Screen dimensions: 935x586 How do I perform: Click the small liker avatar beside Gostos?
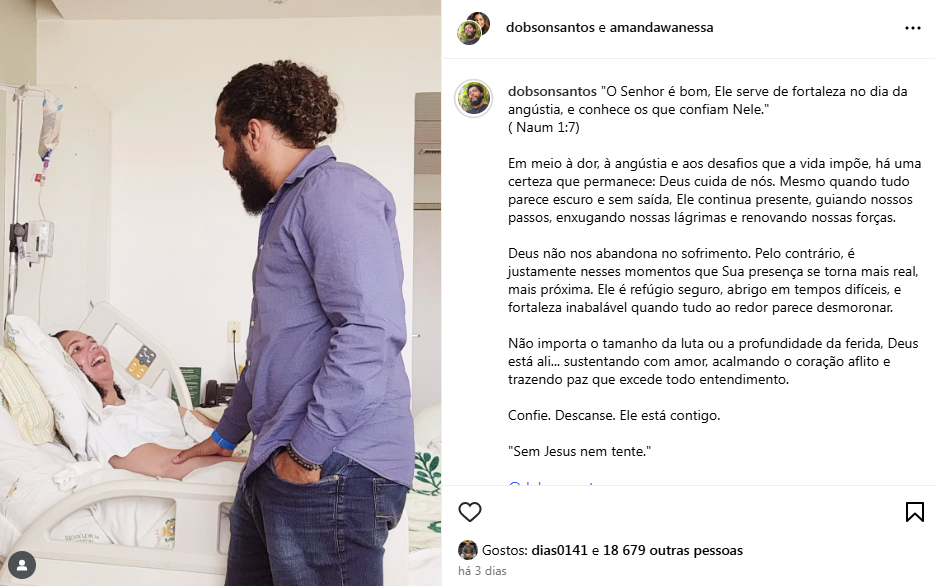[468, 550]
